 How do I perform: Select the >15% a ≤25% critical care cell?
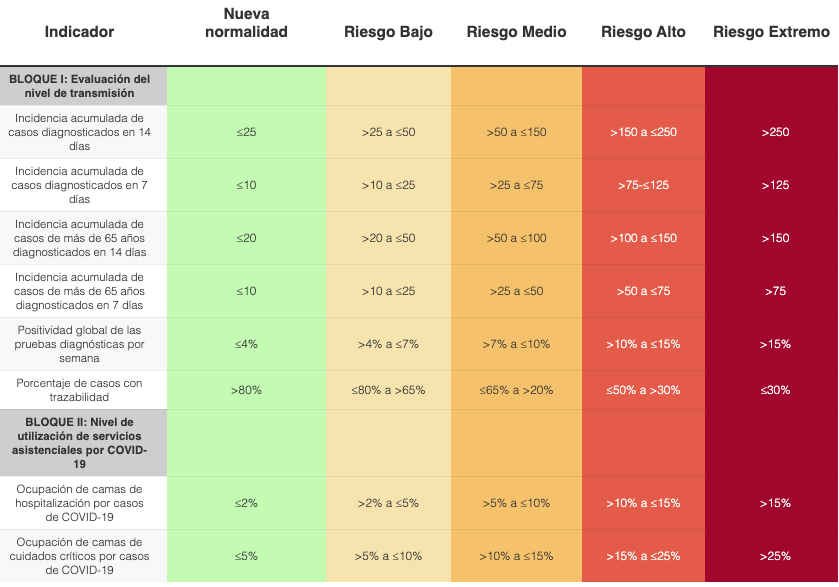point(643,556)
